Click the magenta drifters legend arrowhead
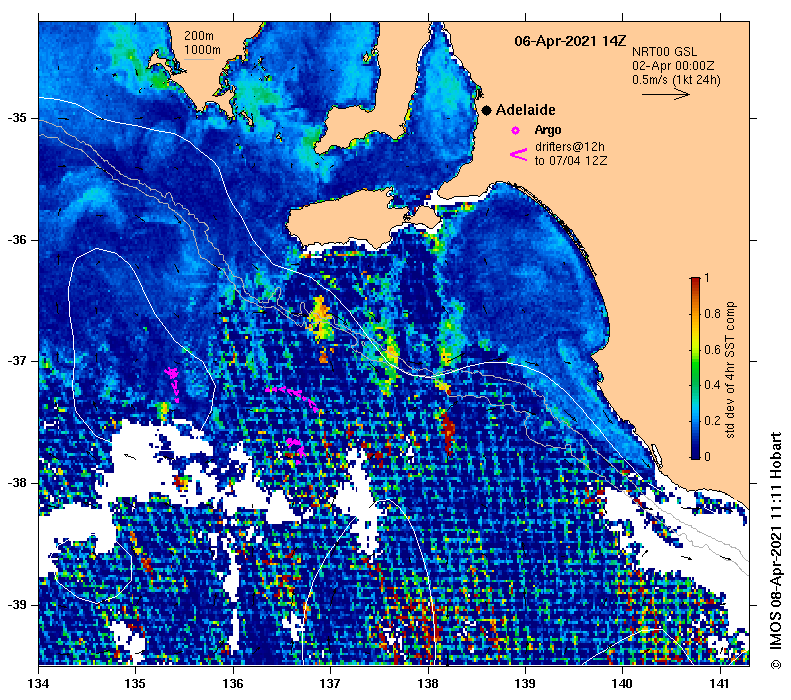Screen dimensions: 791x700 click(x=519, y=154)
